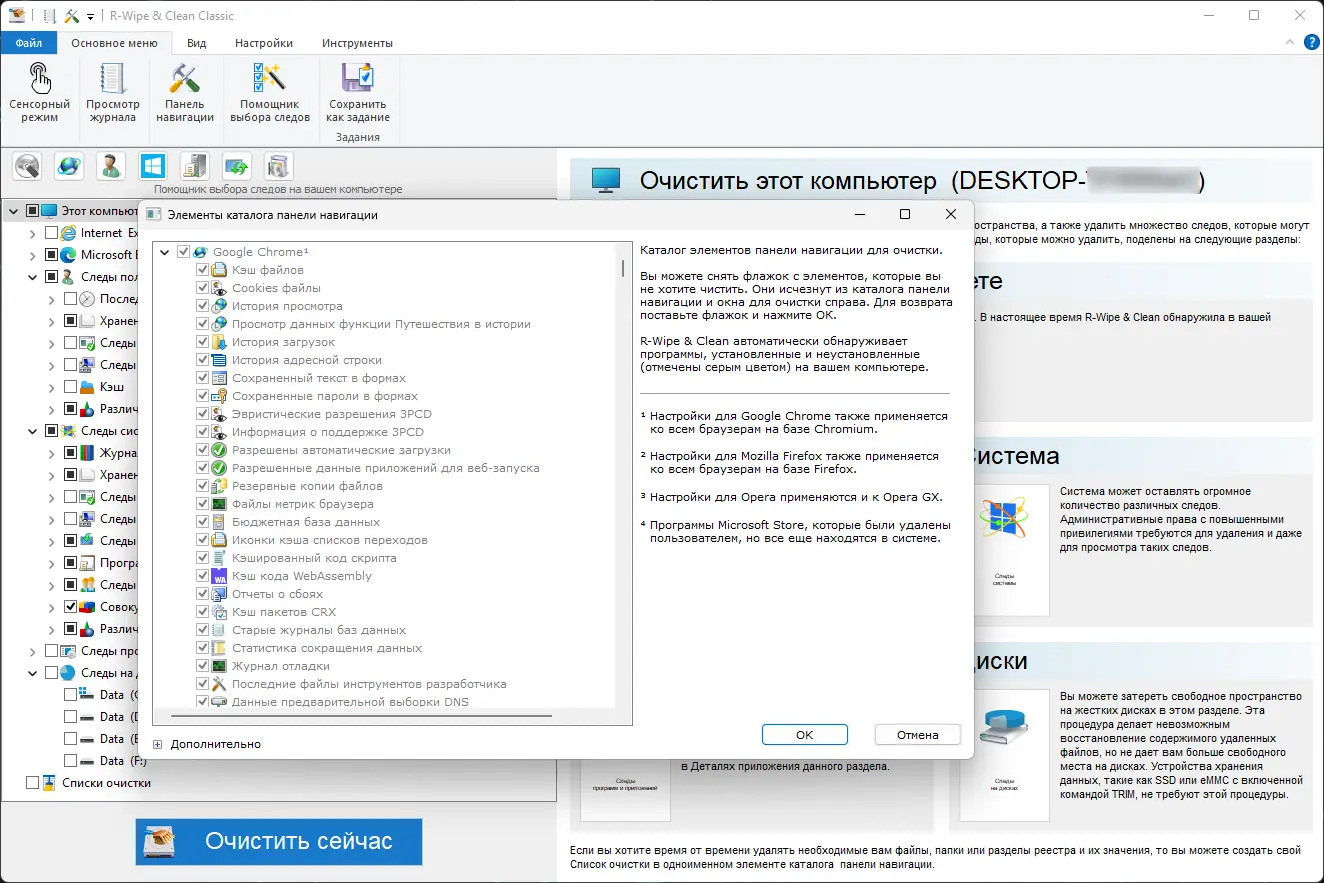Click the tools icon beside Последние файлы инструментов

pos(219,684)
